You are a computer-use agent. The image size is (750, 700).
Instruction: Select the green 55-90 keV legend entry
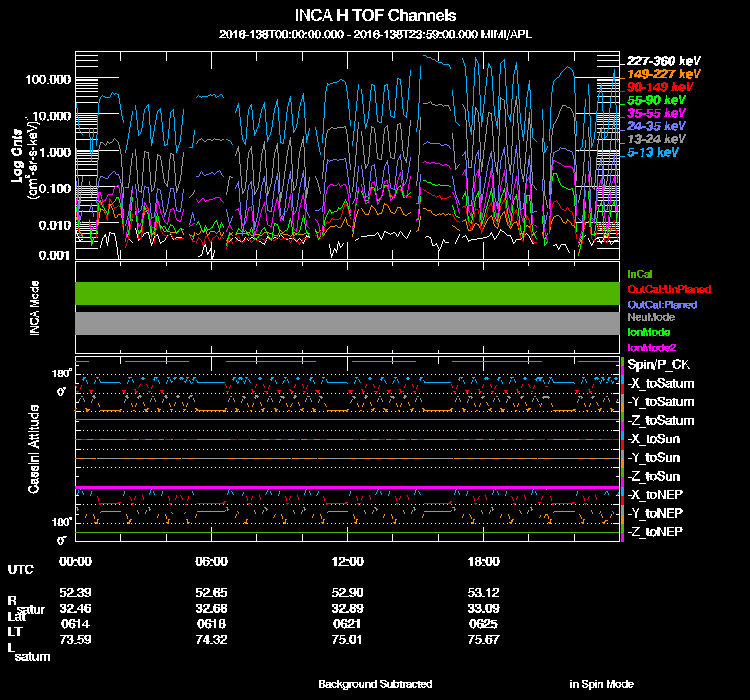(656, 100)
